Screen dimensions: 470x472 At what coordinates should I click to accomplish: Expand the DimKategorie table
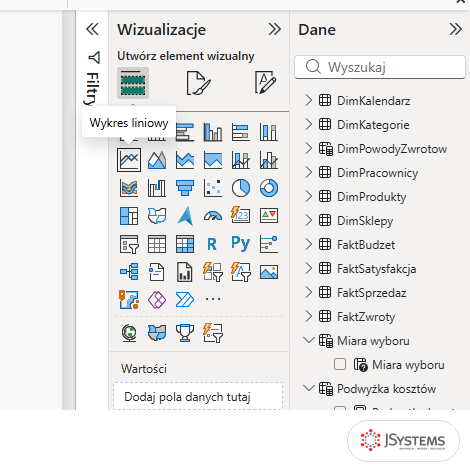point(309,124)
